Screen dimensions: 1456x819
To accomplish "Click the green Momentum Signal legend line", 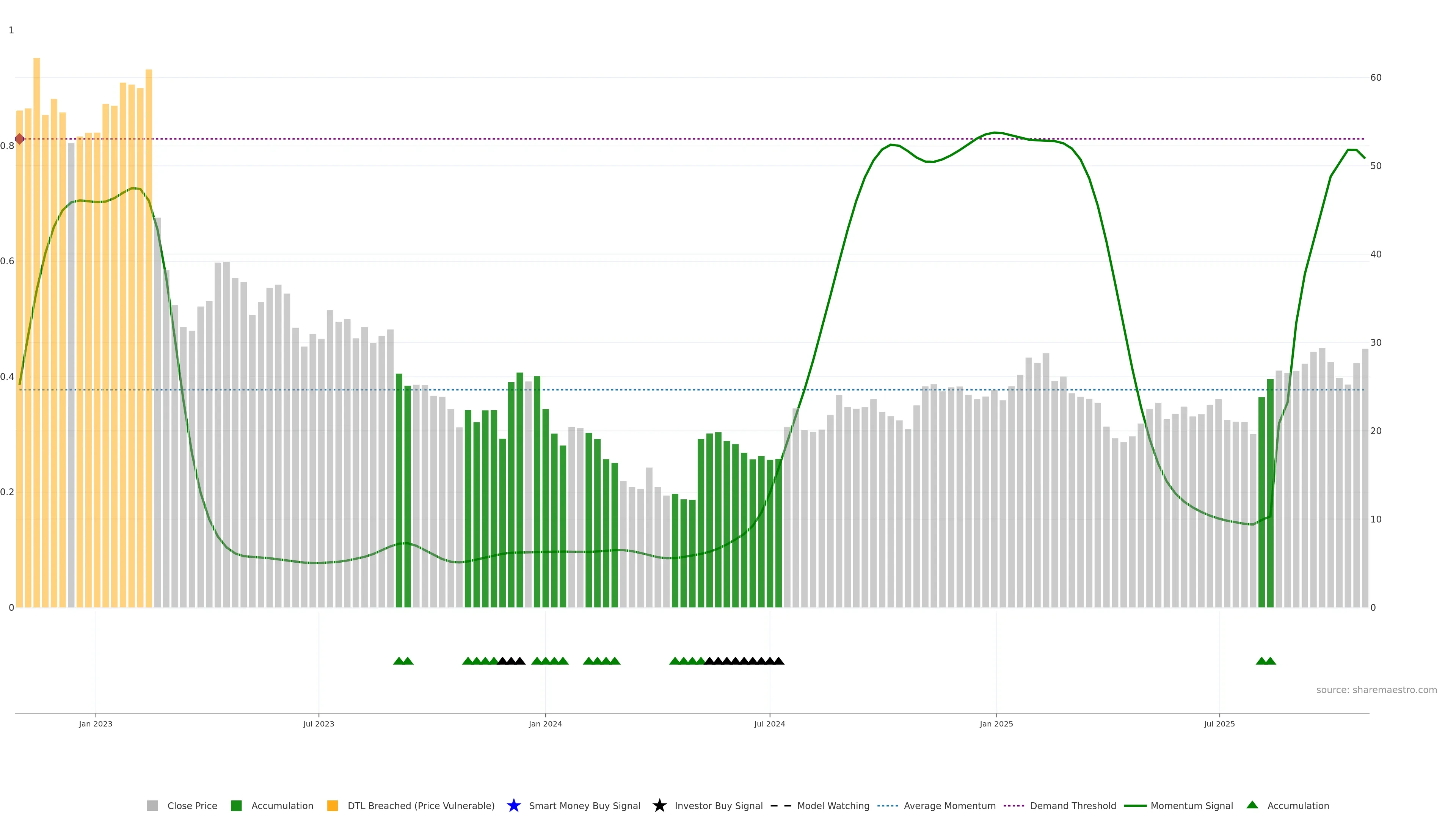I will pos(1135,805).
